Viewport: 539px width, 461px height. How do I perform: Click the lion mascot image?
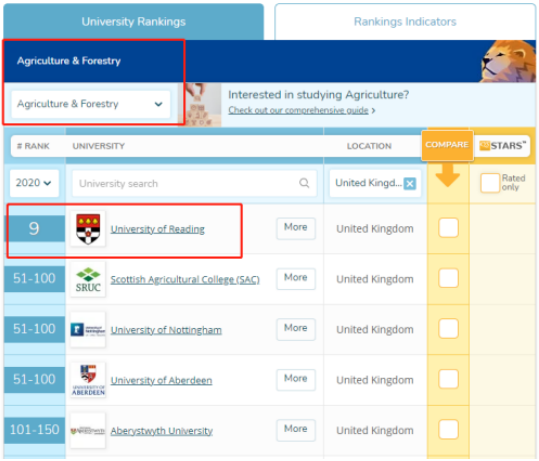tap(508, 61)
